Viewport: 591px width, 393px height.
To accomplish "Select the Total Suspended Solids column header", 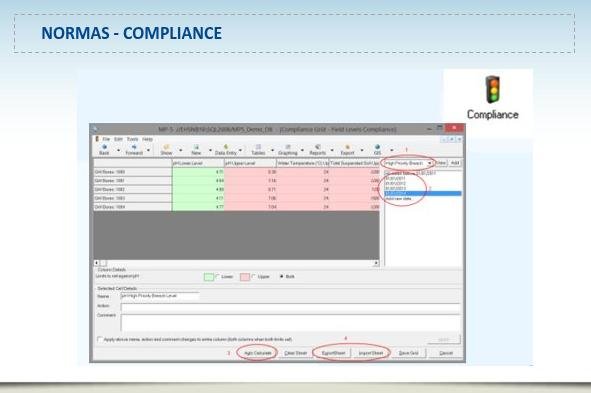I will (x=354, y=163).
